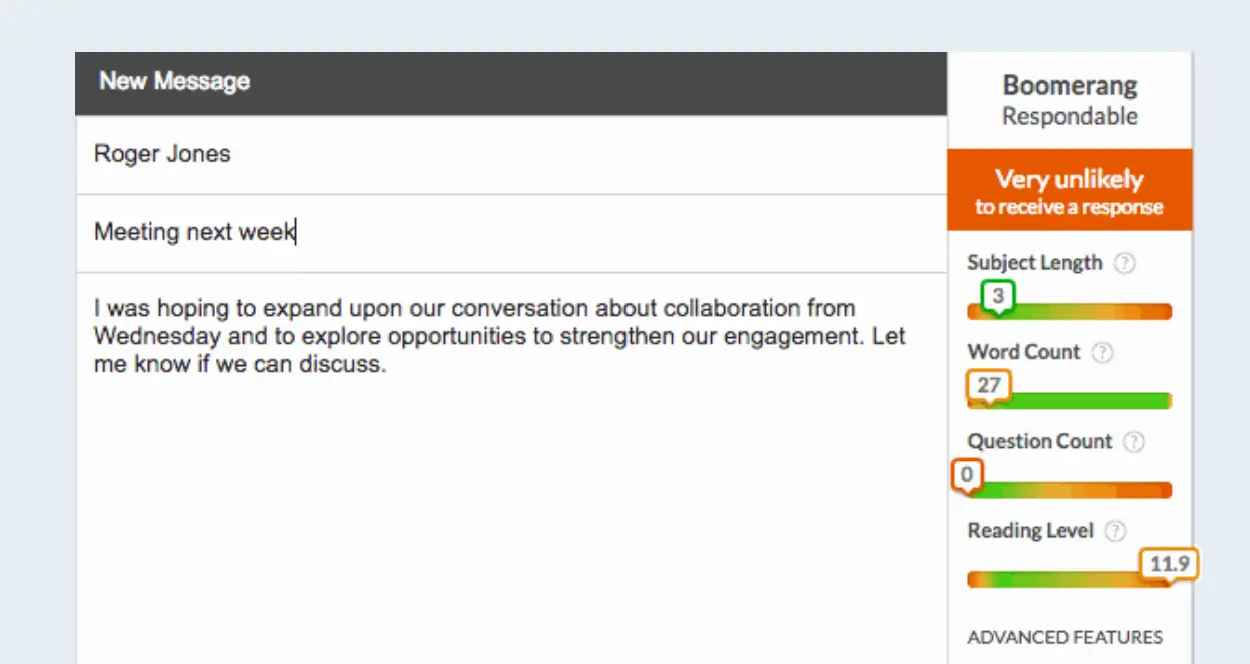Click inside the email body text
1250x664 pixels.
point(500,336)
